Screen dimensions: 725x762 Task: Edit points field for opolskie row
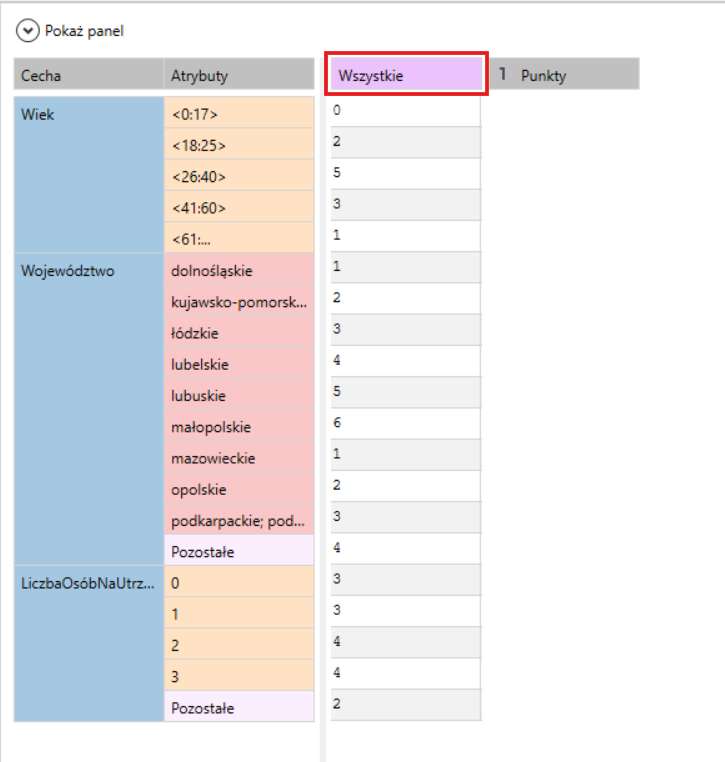(406, 486)
